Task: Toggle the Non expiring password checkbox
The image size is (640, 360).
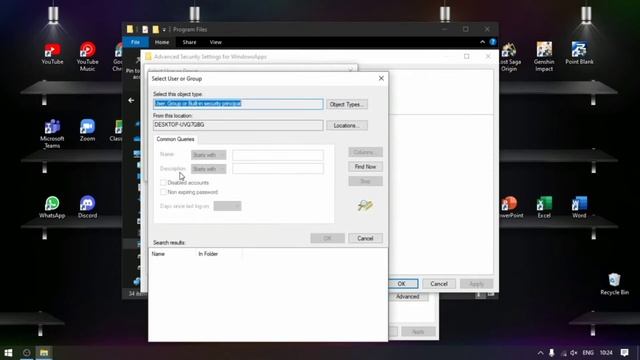Action: pyautogui.click(x=163, y=192)
